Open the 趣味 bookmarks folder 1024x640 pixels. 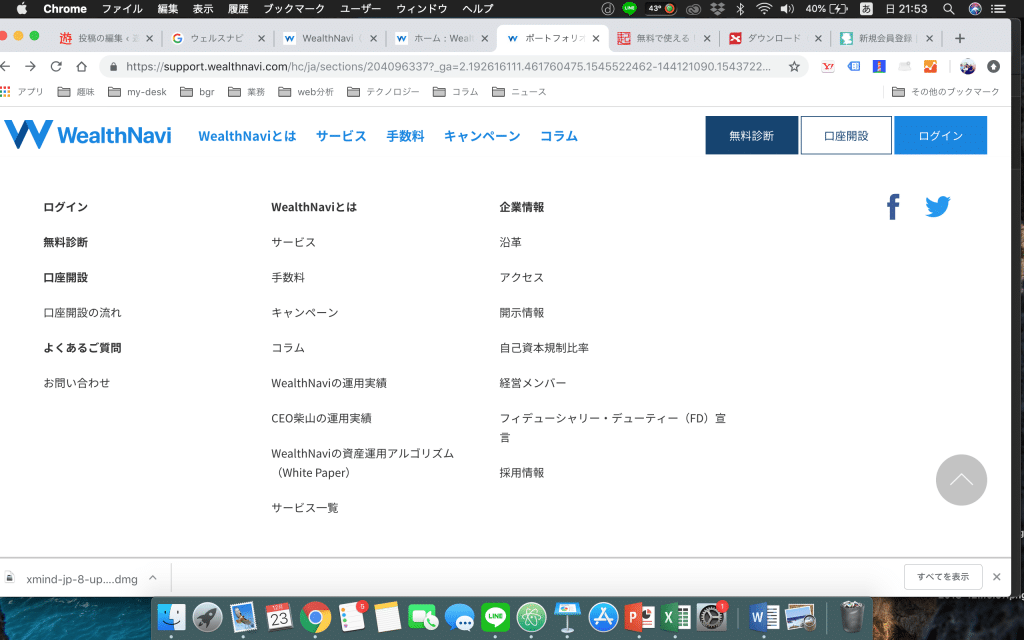point(76,92)
